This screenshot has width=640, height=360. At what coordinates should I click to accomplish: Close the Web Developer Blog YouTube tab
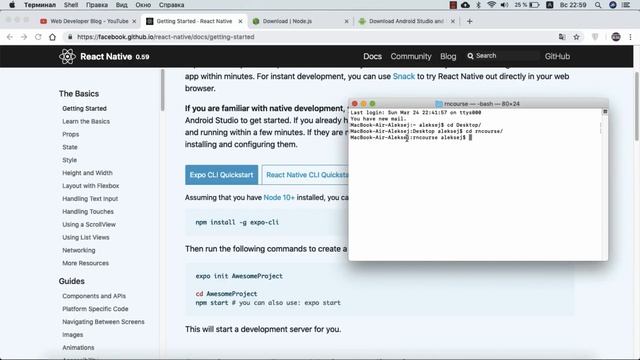[x=134, y=21]
